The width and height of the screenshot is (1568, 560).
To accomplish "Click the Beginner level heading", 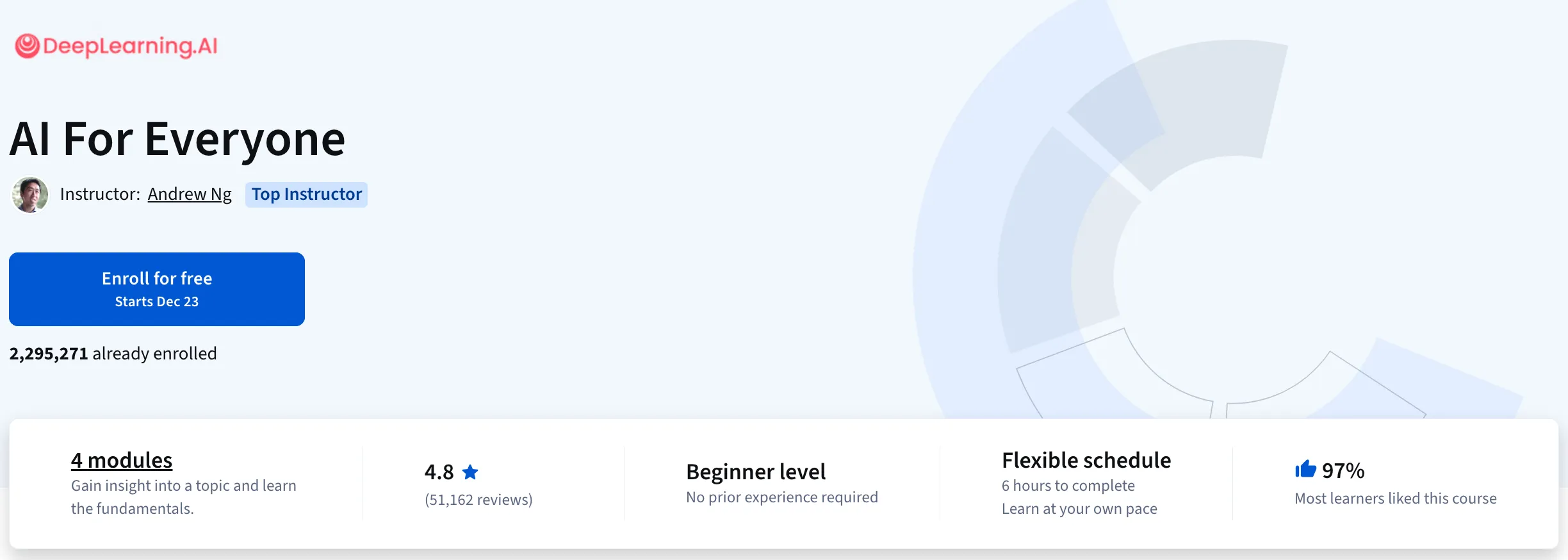I will (756, 472).
